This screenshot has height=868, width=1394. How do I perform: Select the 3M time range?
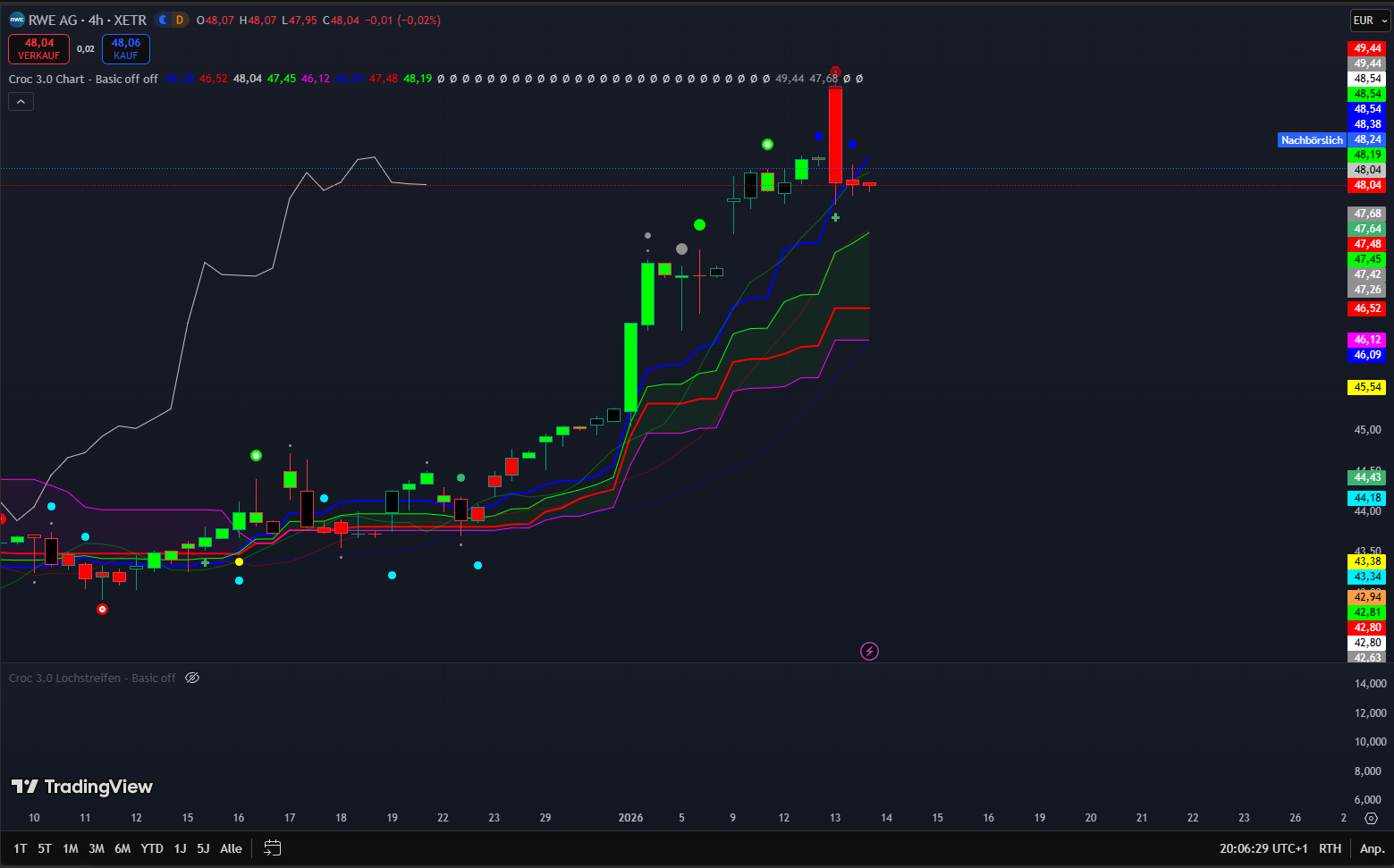pyautogui.click(x=97, y=848)
